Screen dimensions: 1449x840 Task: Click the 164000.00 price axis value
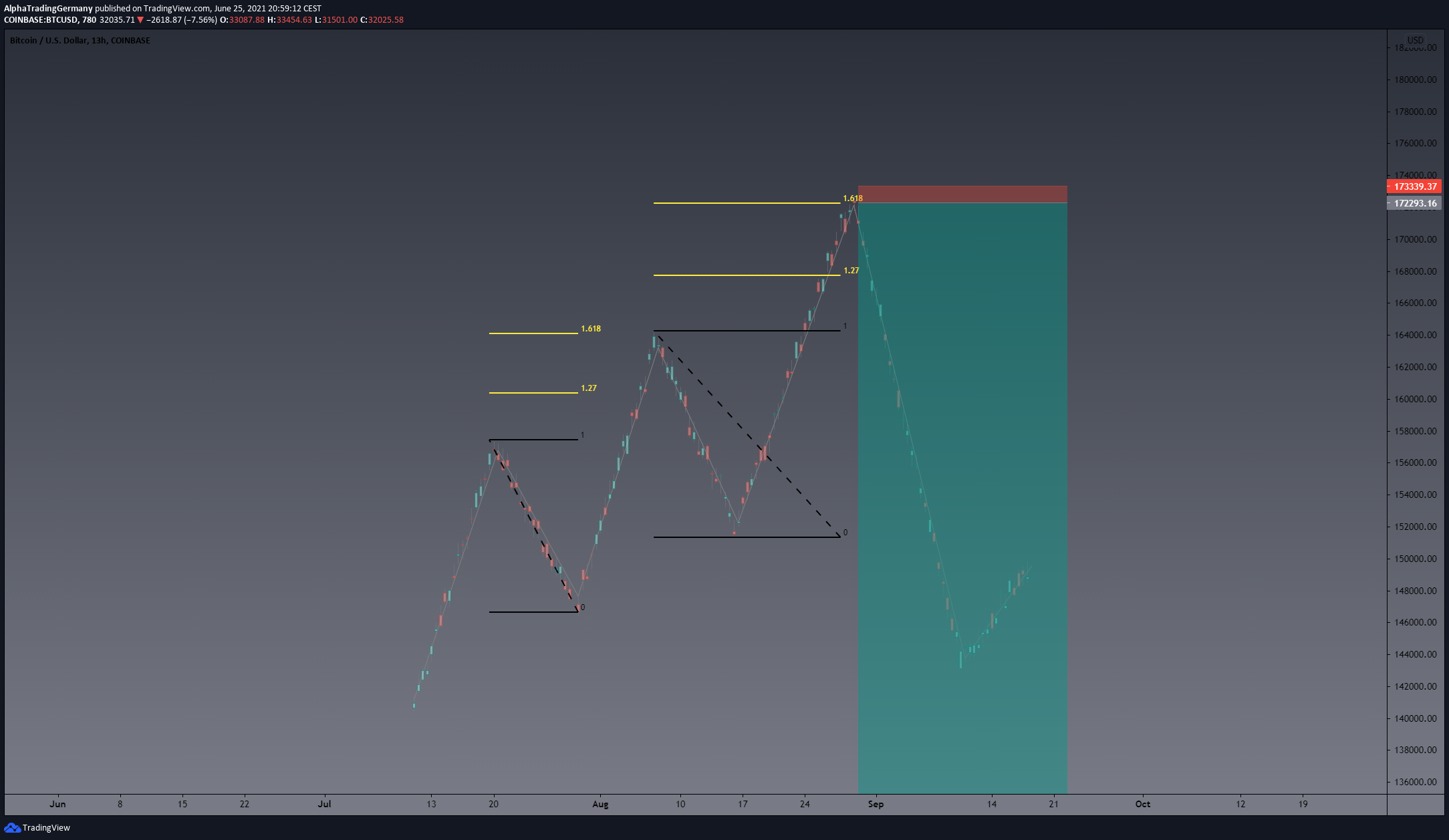[1416, 335]
